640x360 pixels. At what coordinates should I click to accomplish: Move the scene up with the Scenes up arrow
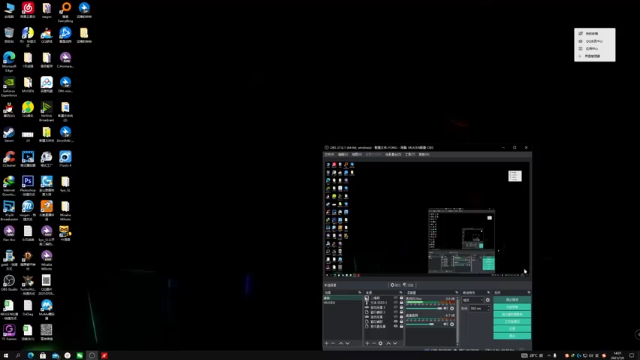341,343
